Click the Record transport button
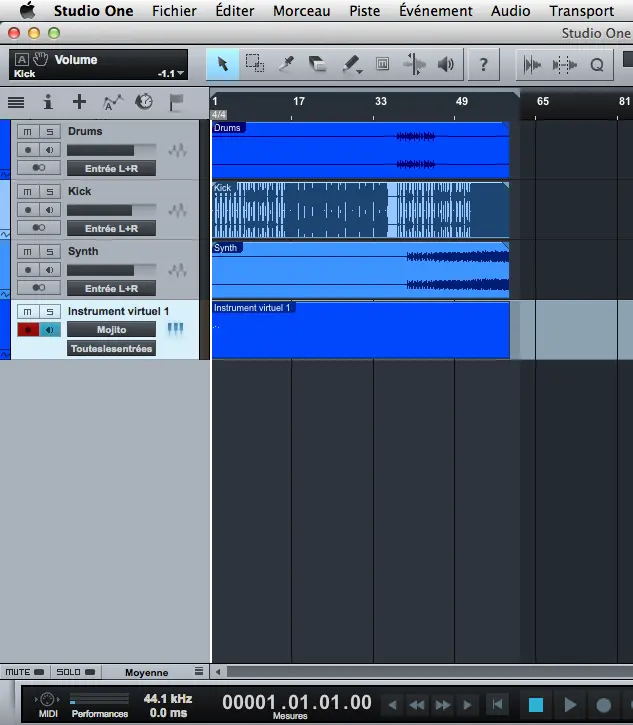 (x=603, y=705)
